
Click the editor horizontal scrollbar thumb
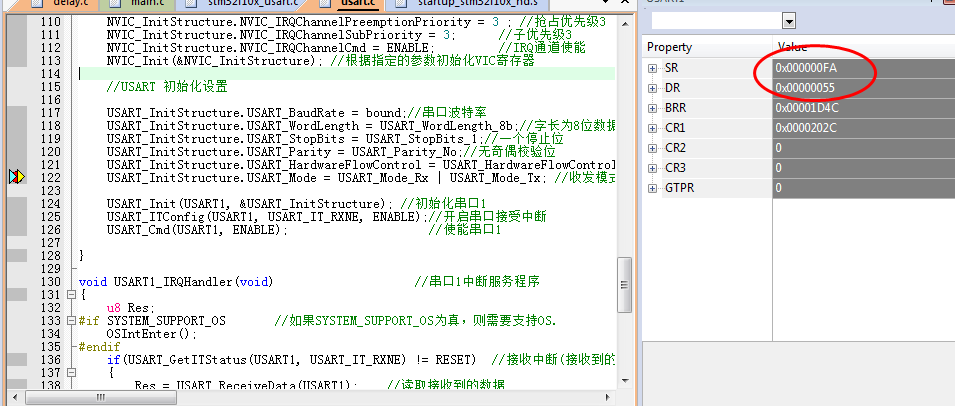click(101, 397)
